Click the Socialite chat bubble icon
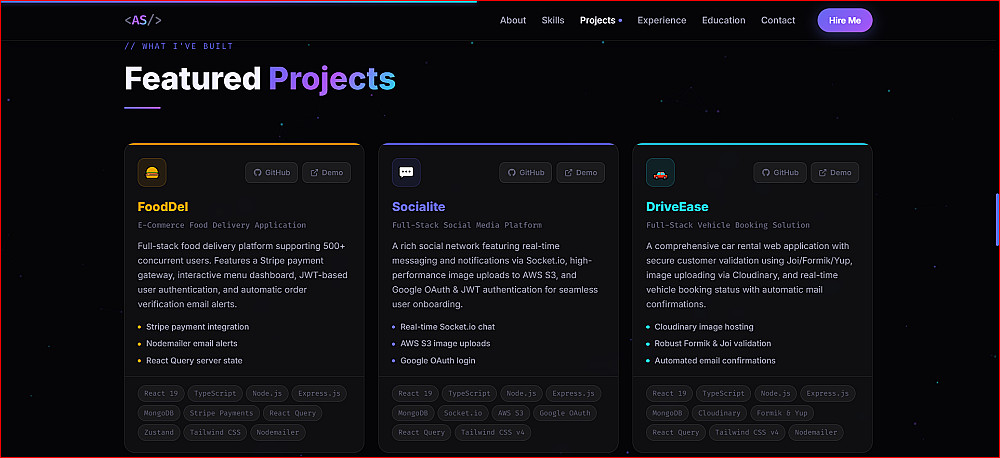 [406, 172]
